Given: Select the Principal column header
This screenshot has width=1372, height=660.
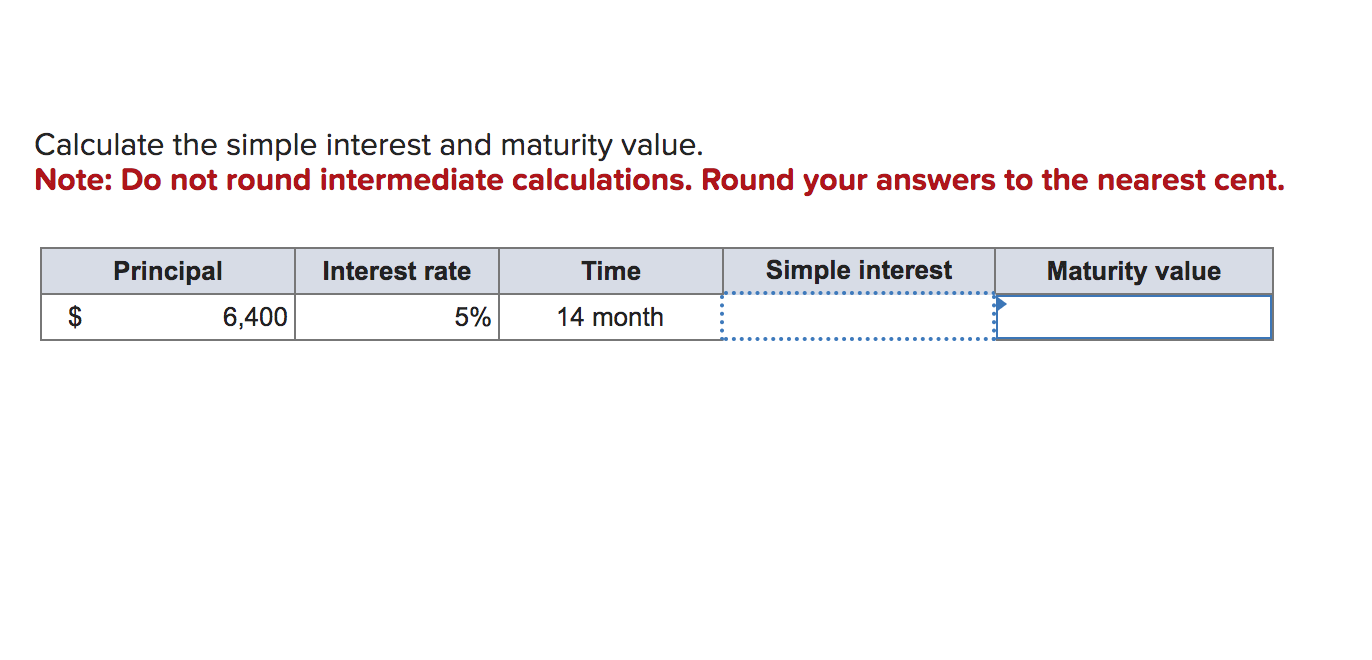Looking at the screenshot, I should click(x=167, y=270).
